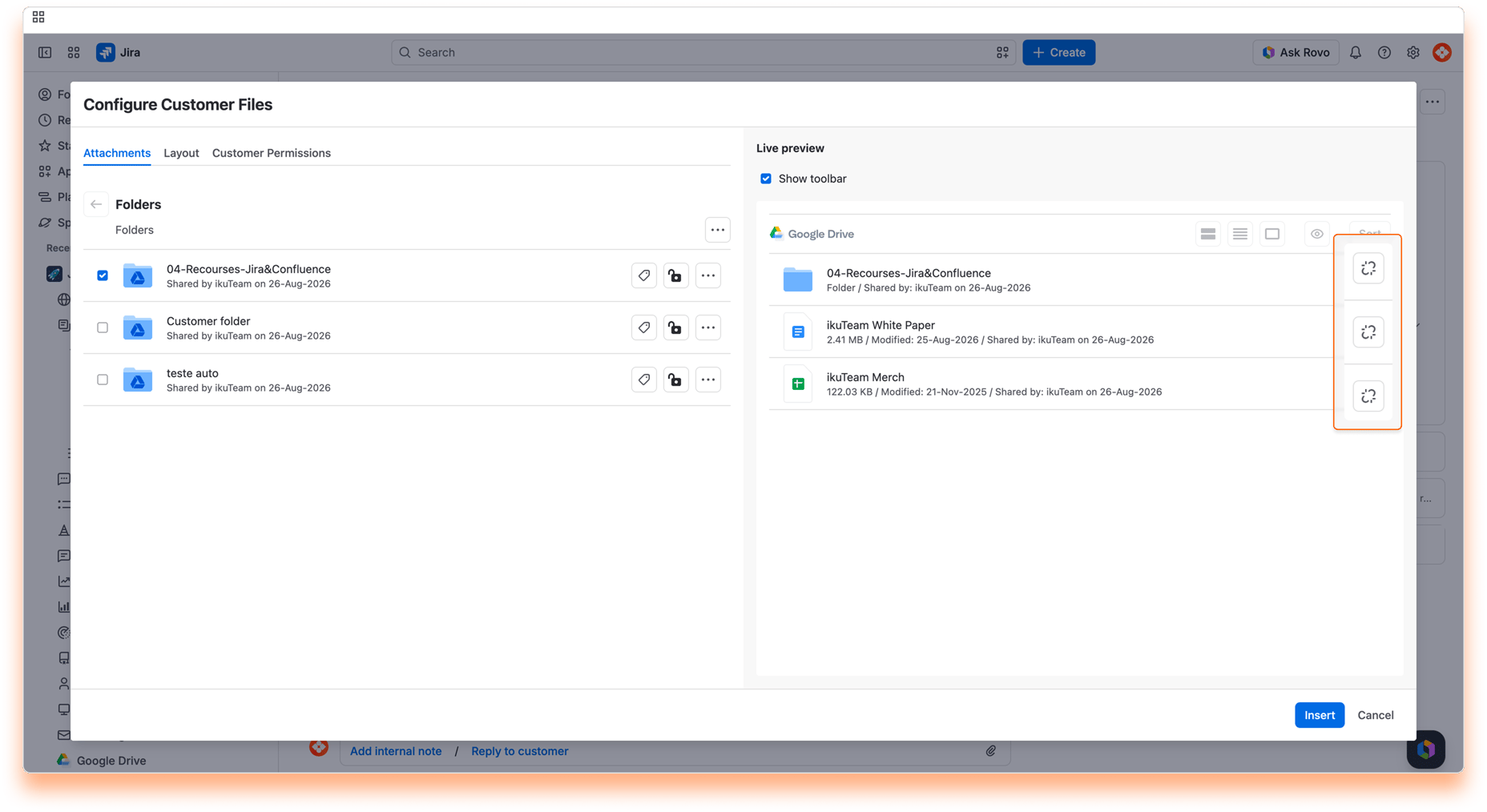Click Reply to customer link
Image resolution: width=1487 pixels, height=812 pixels.
coord(520,751)
